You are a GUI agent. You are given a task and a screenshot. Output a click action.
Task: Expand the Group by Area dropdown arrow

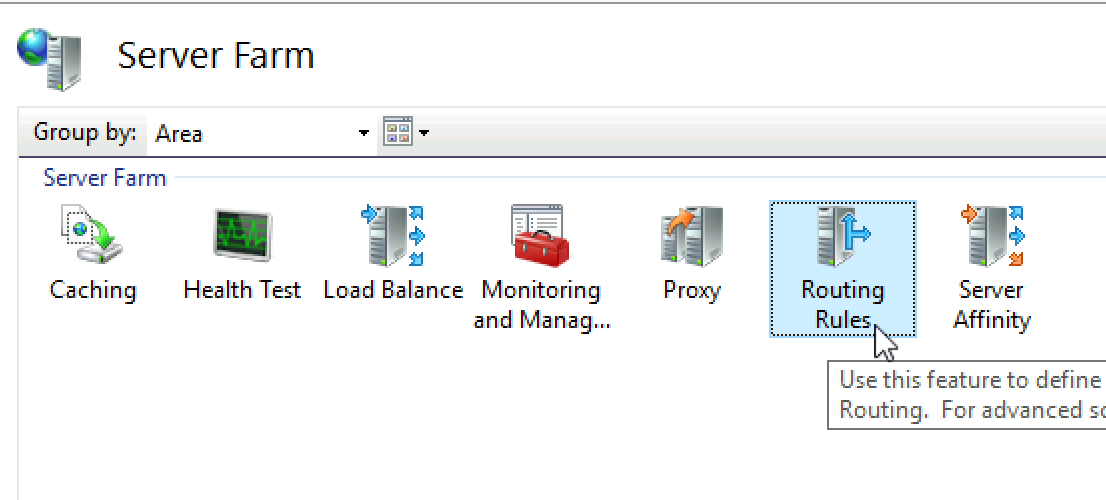tap(363, 133)
